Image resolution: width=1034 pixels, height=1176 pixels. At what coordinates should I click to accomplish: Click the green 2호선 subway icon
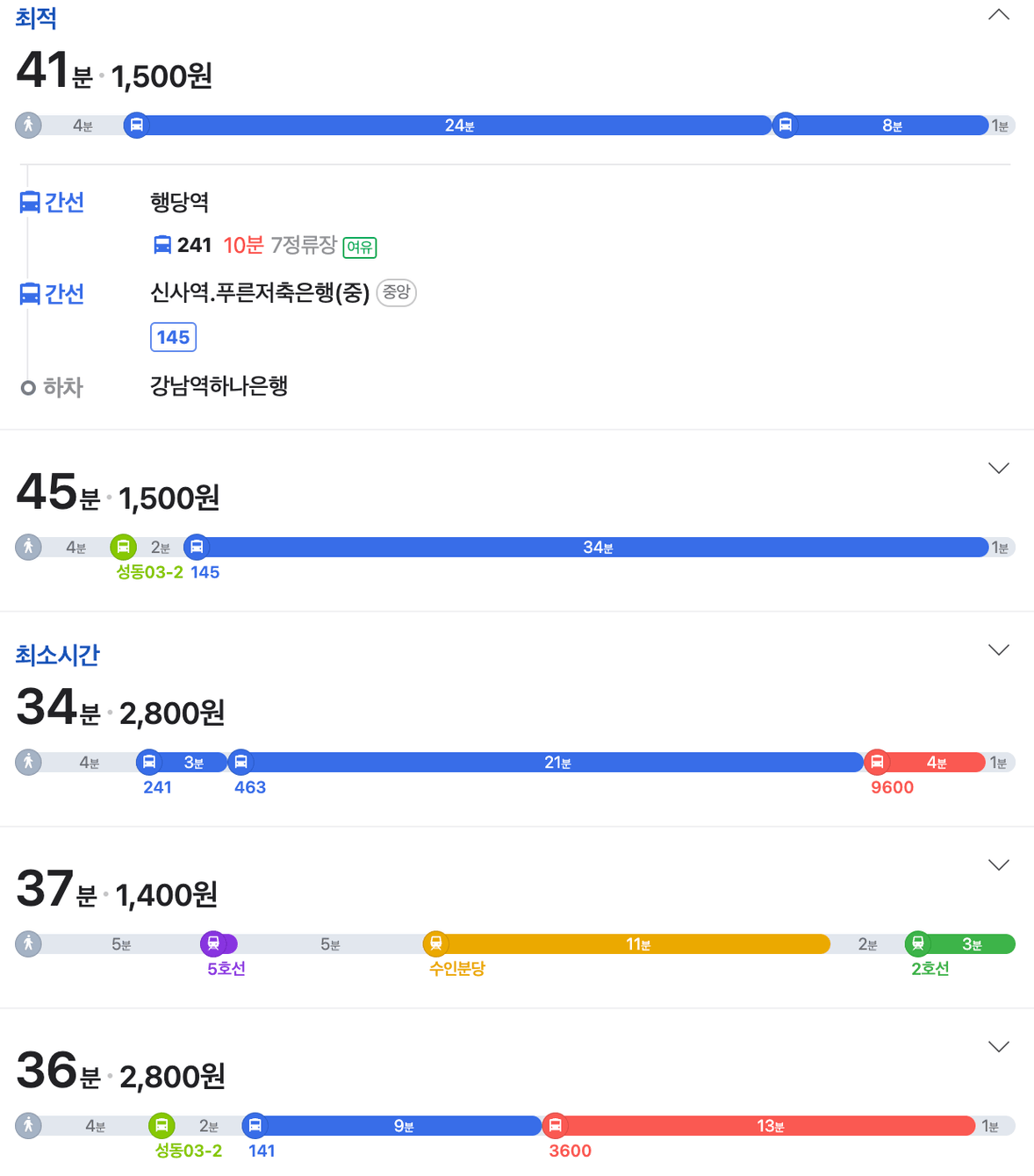[917, 943]
